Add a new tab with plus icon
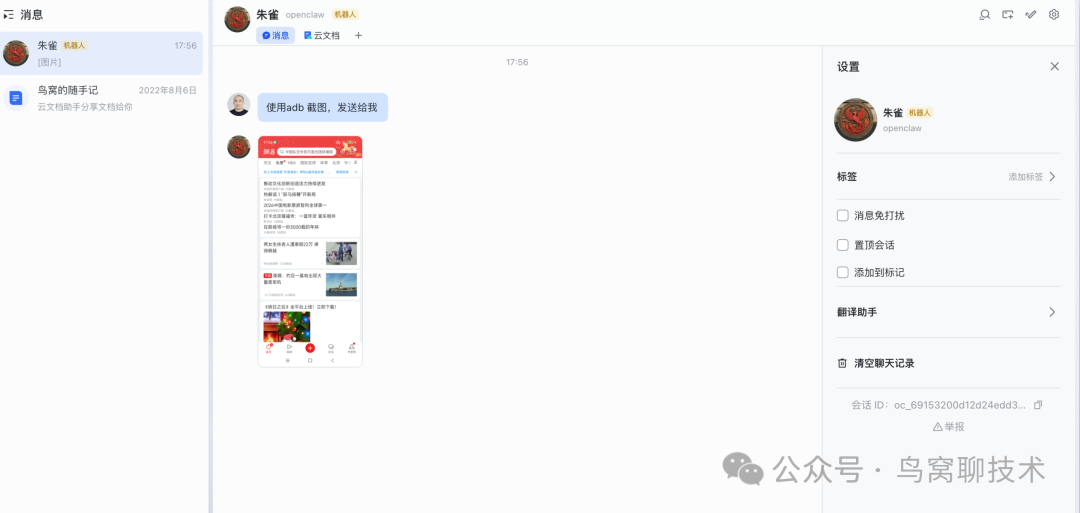Screen dimensions: 1080x513 358,35
